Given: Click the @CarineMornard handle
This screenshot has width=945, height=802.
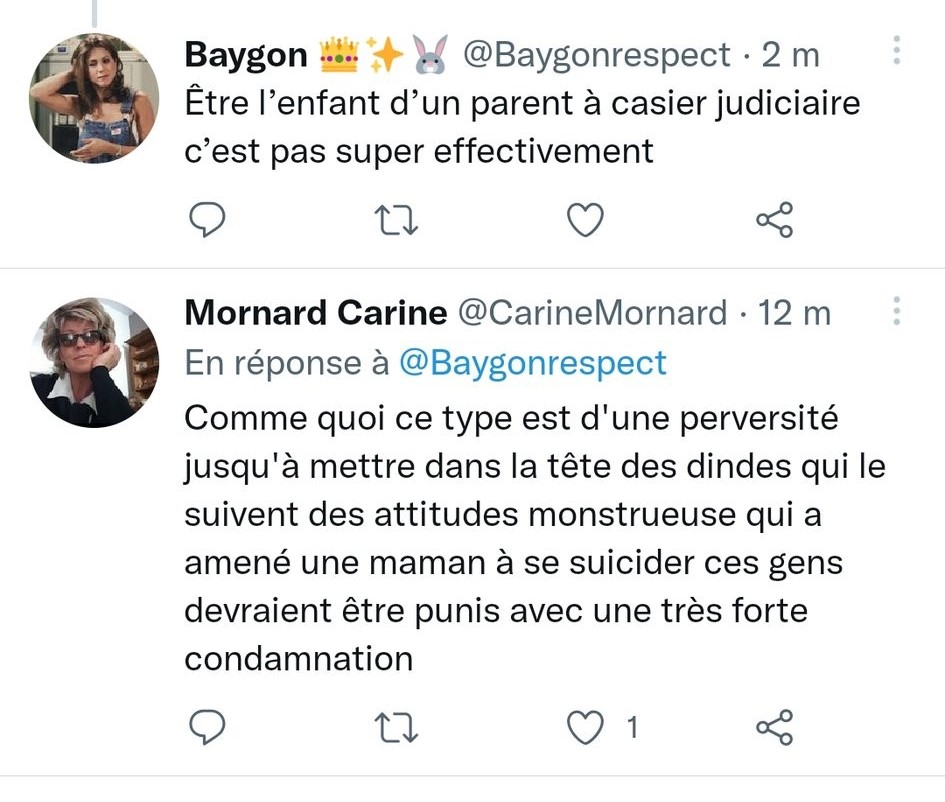Looking at the screenshot, I should click(x=592, y=313).
